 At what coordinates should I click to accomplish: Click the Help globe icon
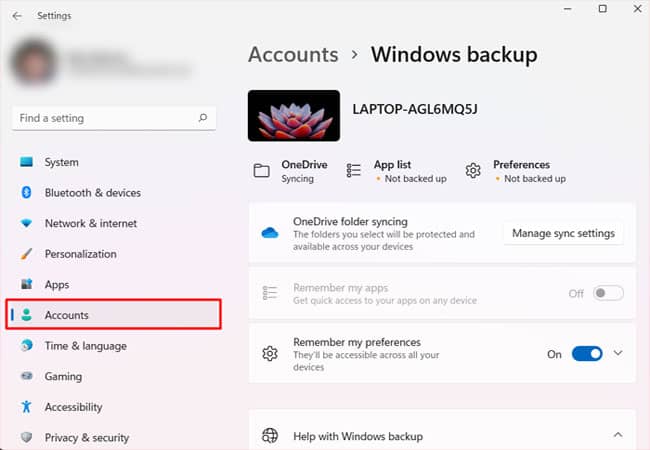click(270, 435)
